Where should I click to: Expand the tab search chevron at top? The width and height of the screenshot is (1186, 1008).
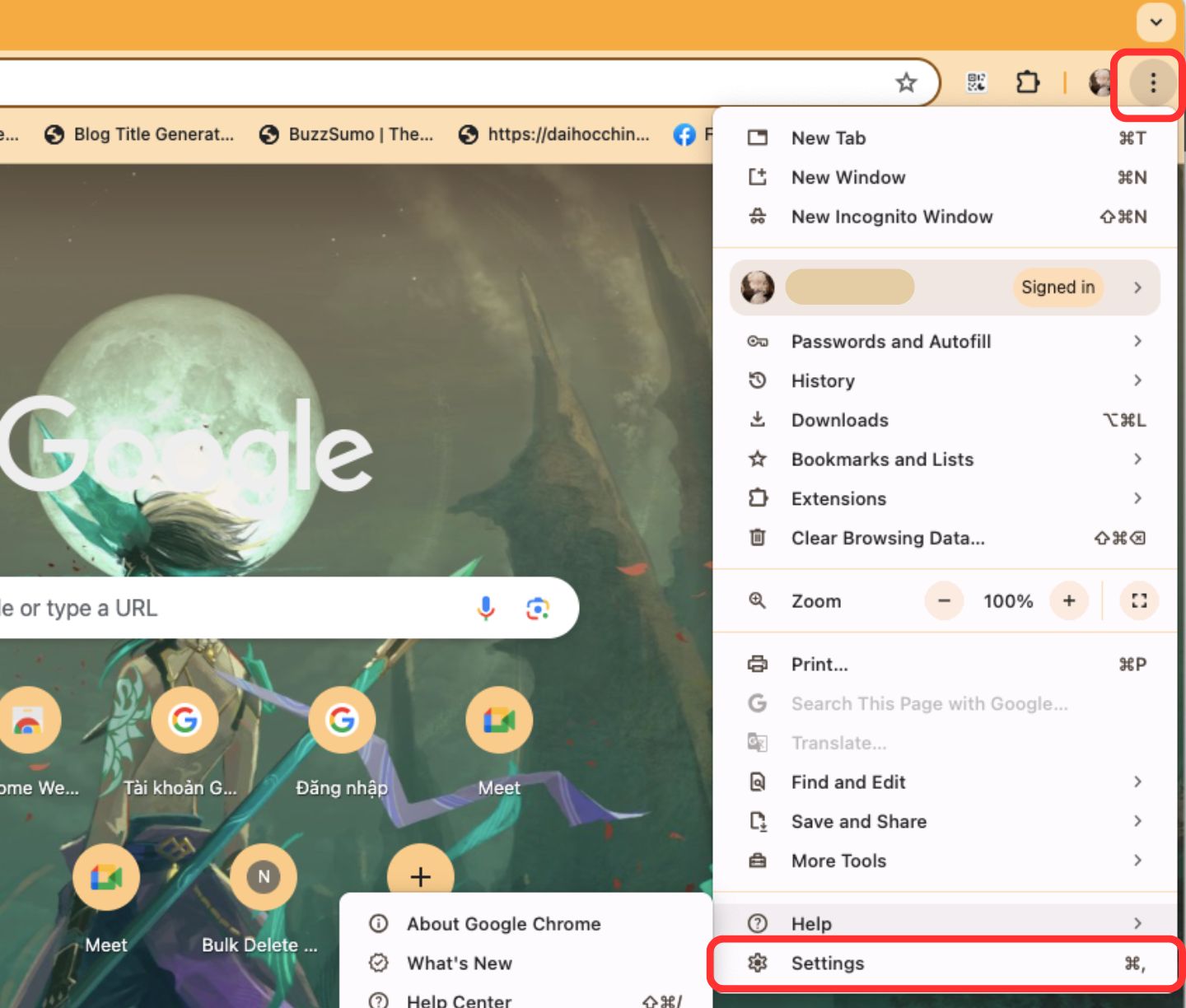tap(1156, 22)
